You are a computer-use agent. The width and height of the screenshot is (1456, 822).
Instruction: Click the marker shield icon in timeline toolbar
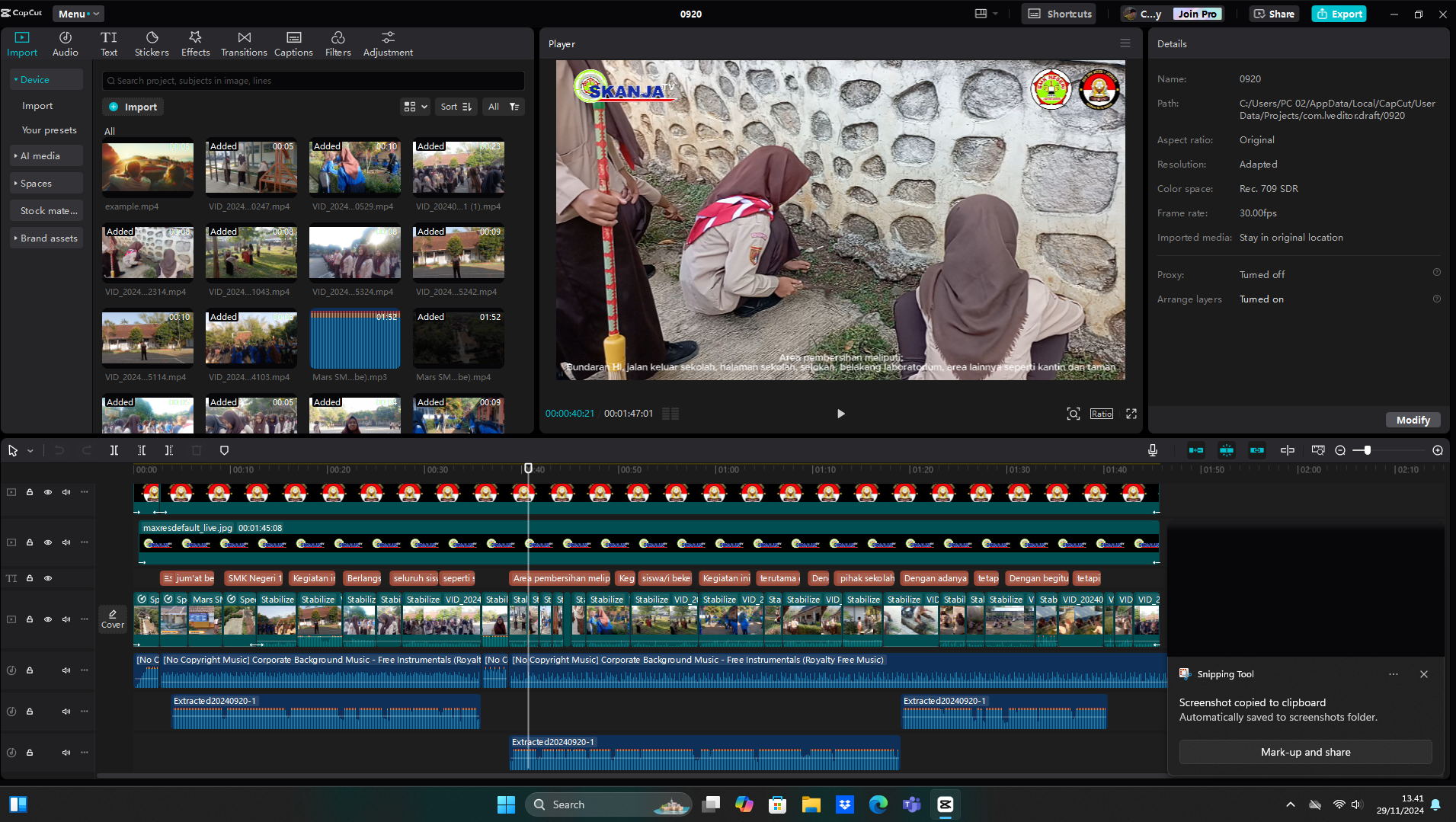pos(224,450)
